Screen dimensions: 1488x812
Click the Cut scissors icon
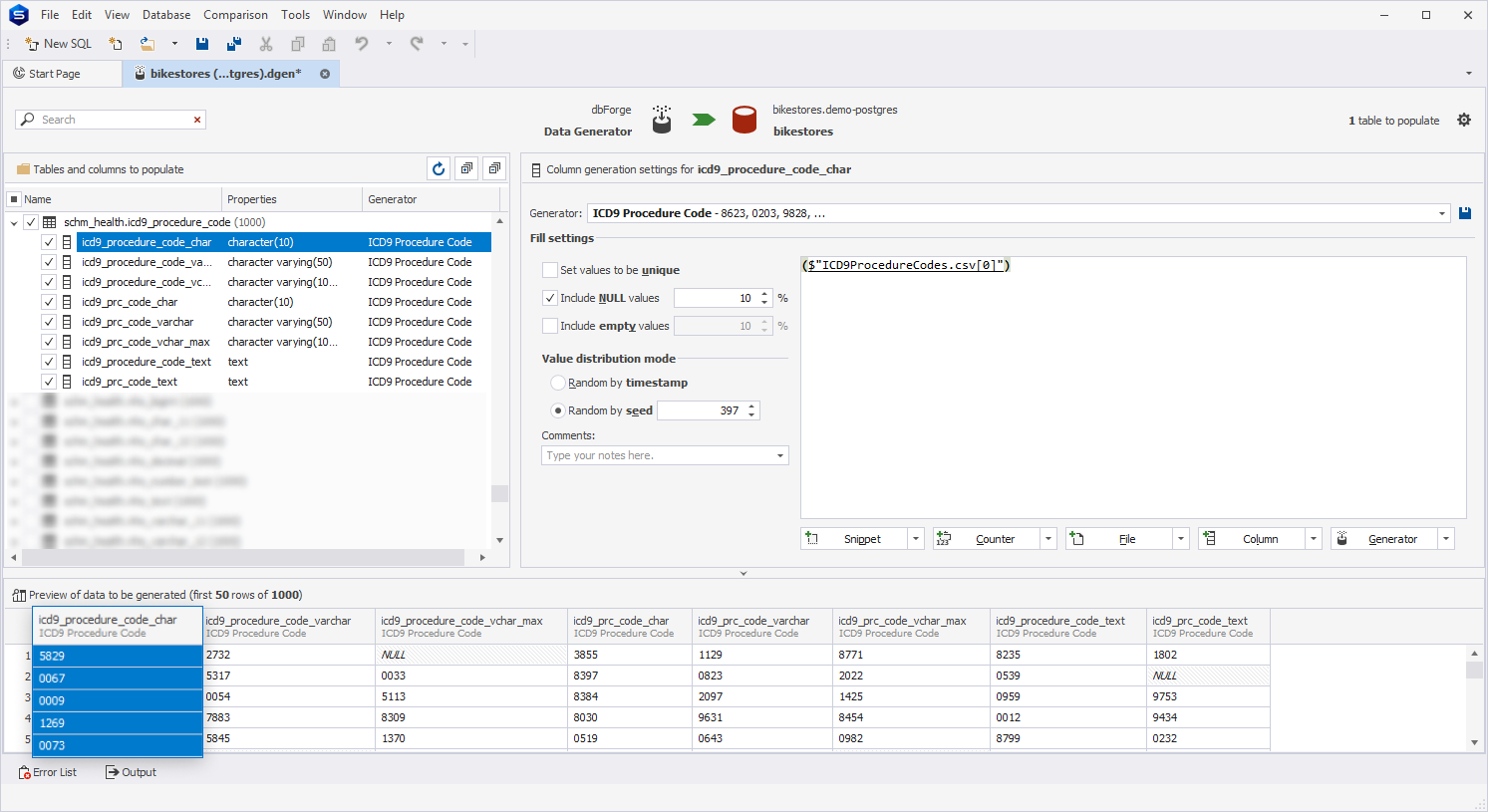(x=266, y=44)
